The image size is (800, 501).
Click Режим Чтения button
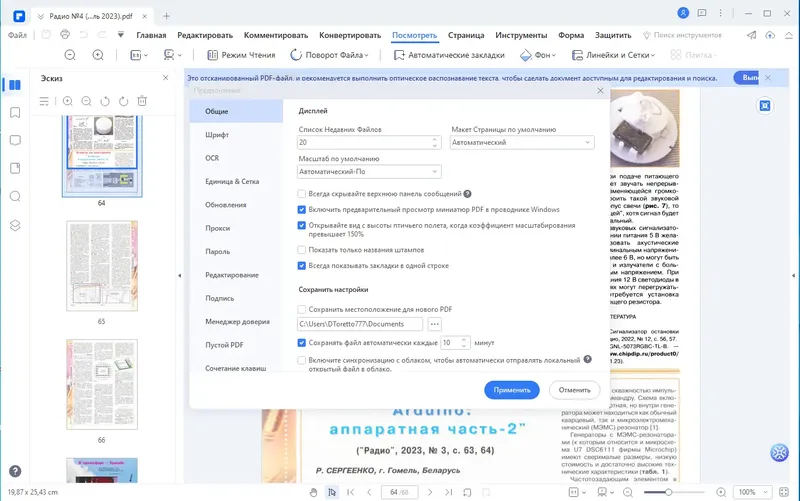coord(241,55)
